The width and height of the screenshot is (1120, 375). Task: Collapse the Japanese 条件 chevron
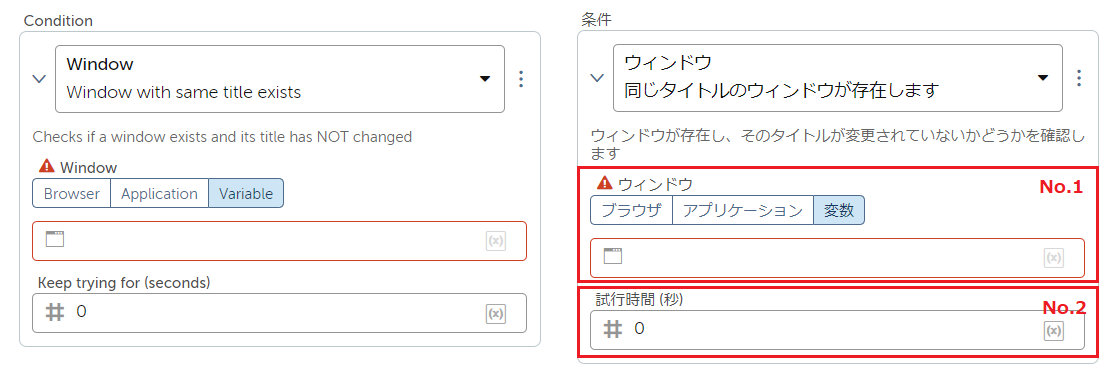(597, 78)
